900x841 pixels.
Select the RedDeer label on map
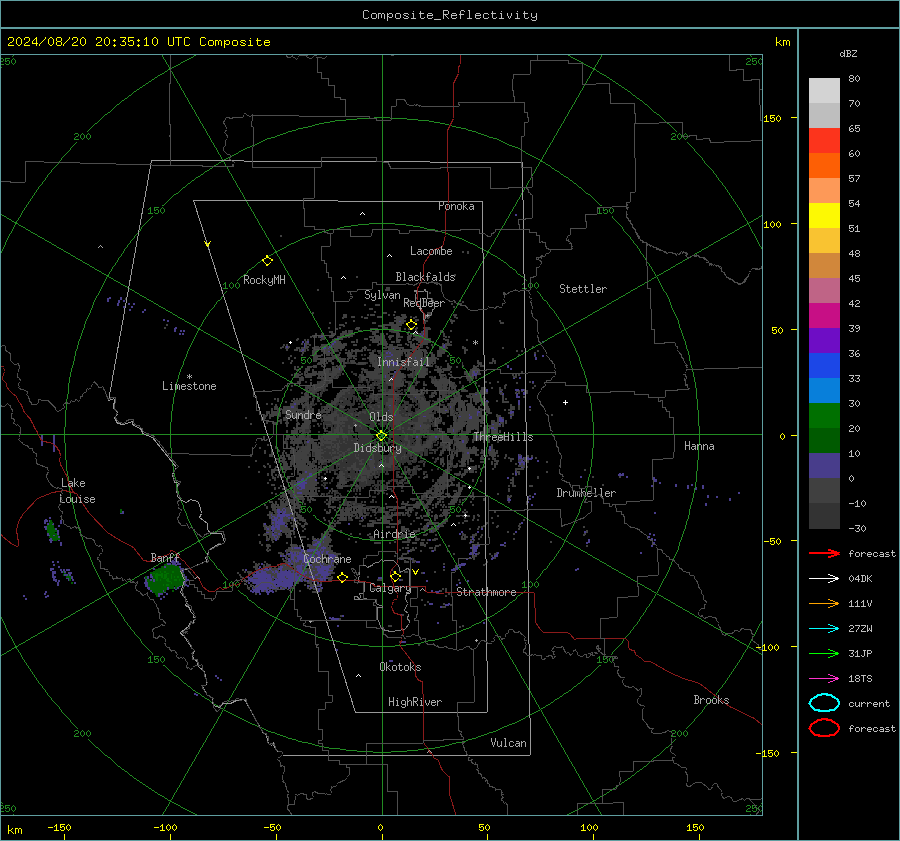424,303
